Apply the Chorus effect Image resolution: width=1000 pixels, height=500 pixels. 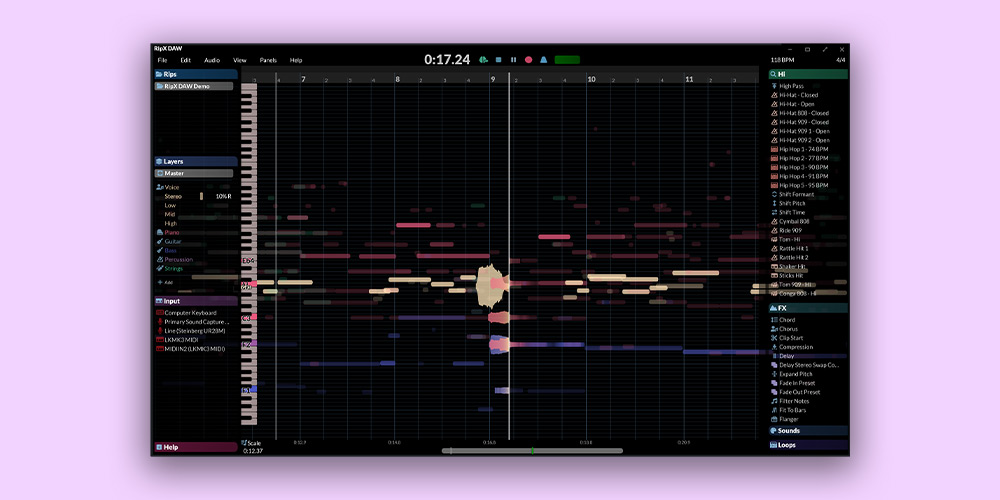[788, 329]
